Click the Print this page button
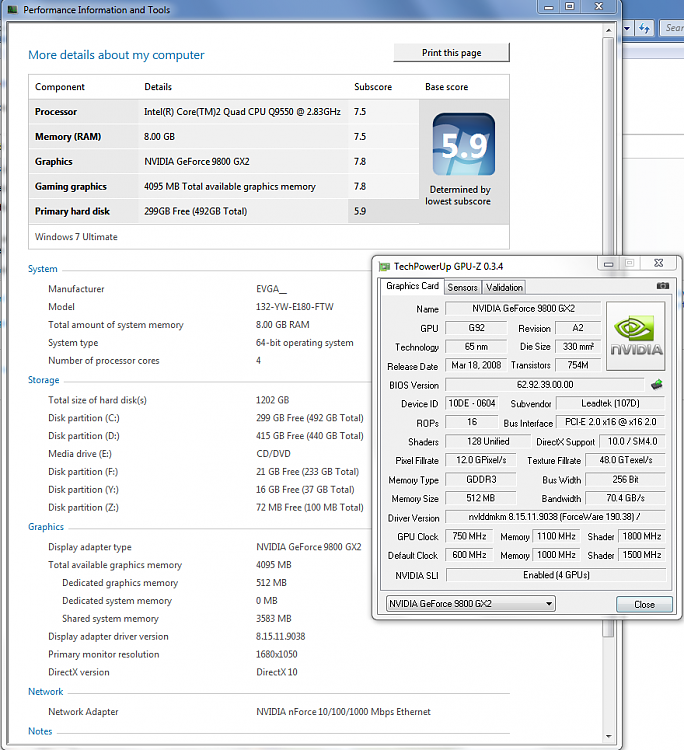Image resolution: width=684 pixels, height=750 pixels. point(452,53)
